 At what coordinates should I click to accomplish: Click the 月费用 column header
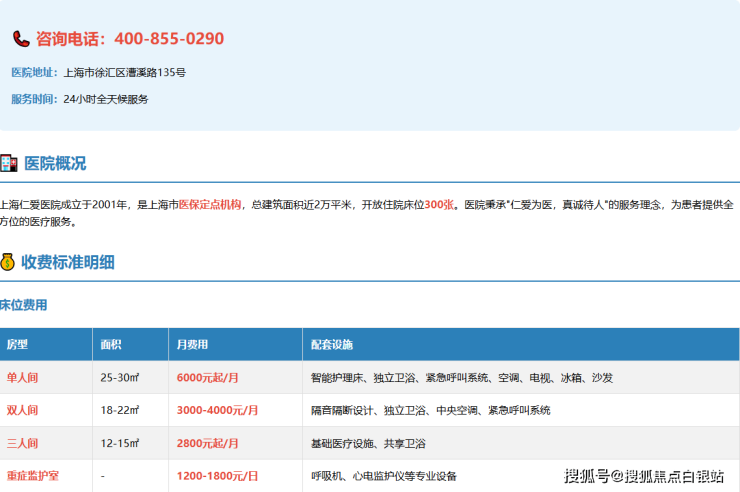(192, 344)
